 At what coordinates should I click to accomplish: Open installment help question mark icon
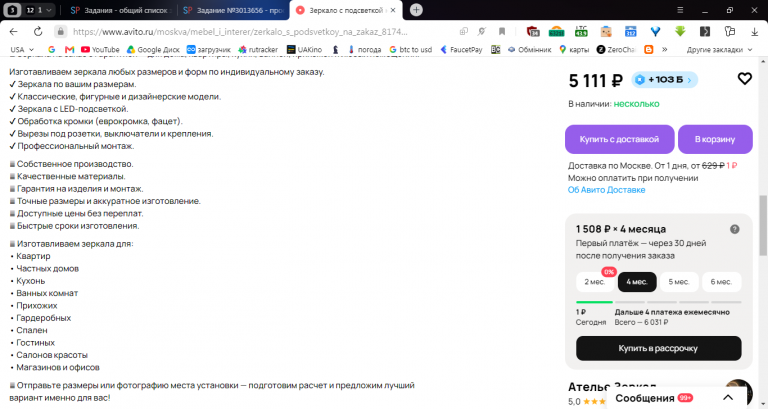pyautogui.click(x=734, y=229)
